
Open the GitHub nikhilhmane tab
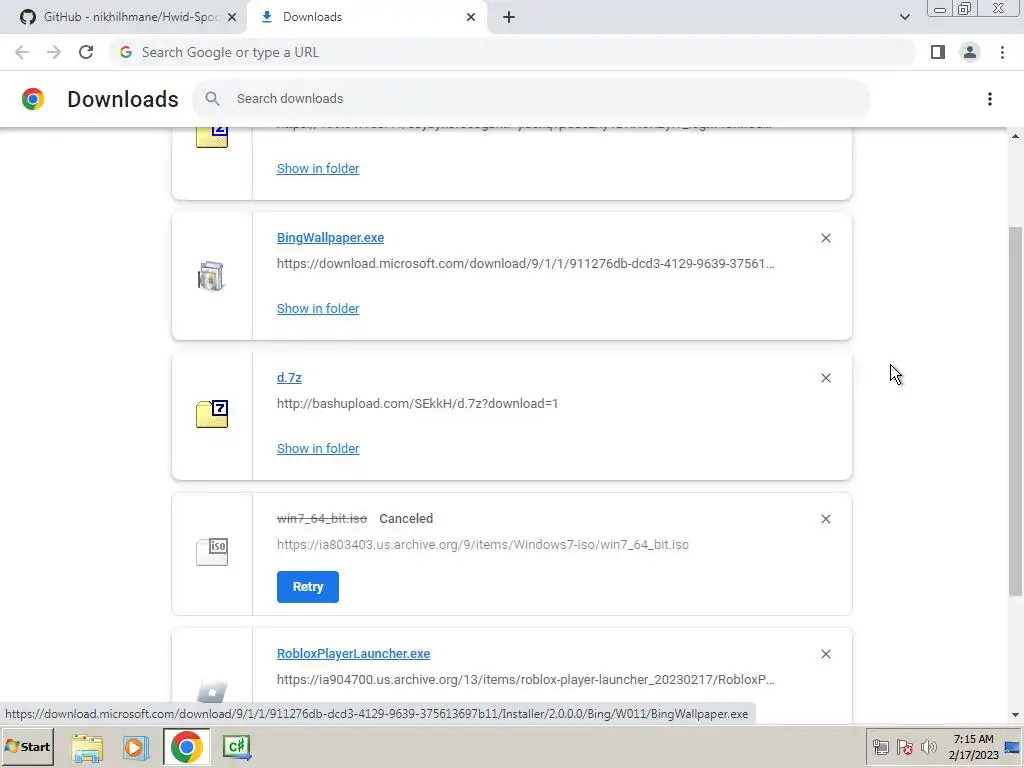(x=124, y=17)
